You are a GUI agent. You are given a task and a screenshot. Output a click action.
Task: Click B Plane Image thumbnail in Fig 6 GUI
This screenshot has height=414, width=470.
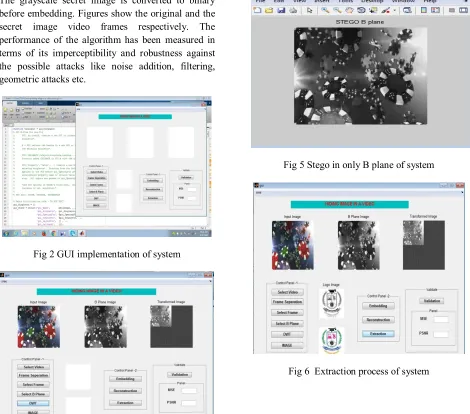359,245
